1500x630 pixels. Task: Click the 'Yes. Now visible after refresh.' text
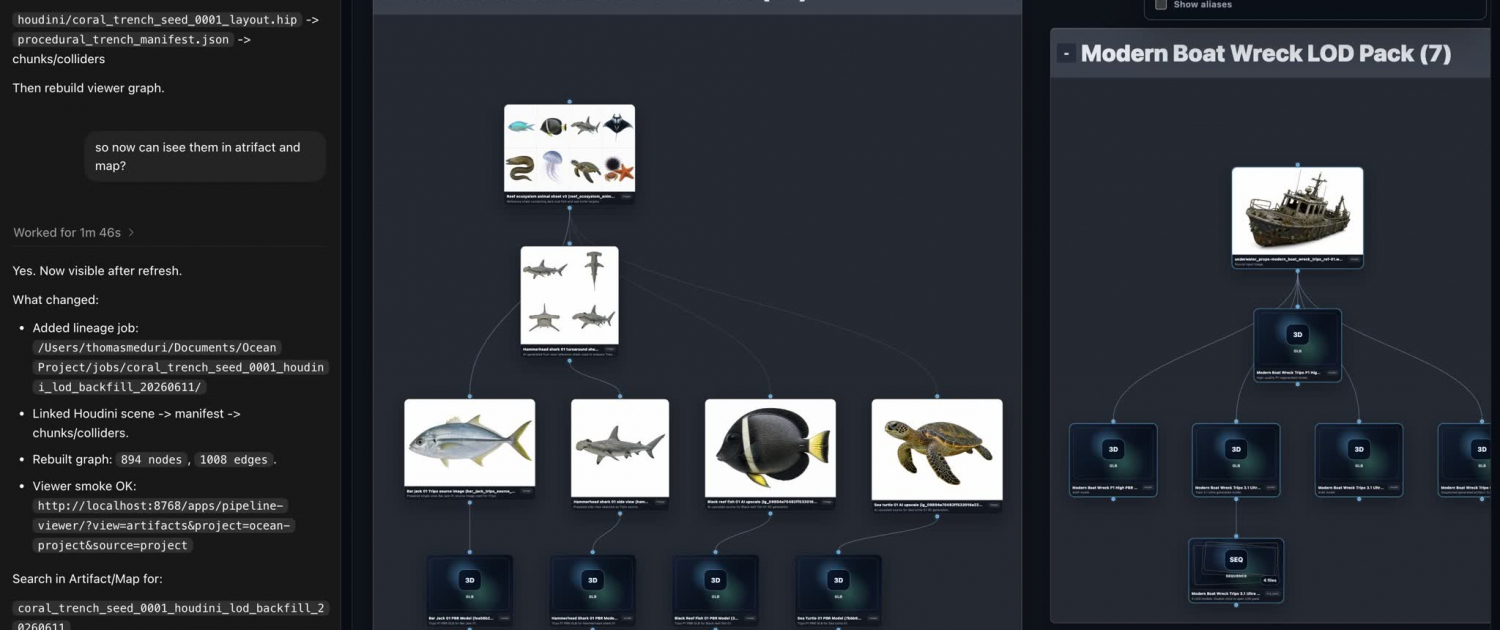pyautogui.click(x=97, y=271)
